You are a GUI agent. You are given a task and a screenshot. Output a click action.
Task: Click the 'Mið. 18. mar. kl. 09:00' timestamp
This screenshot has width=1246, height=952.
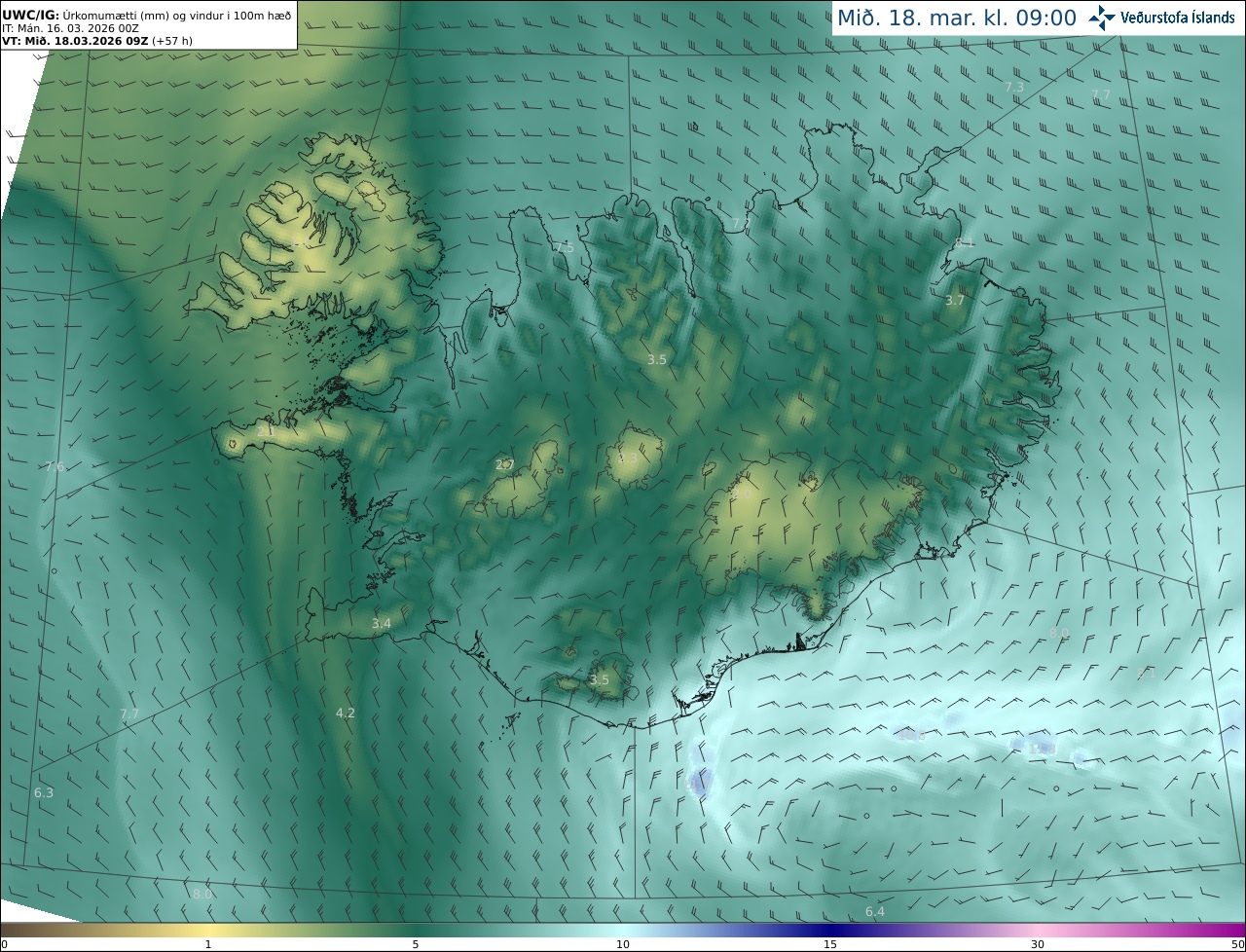[957, 18]
